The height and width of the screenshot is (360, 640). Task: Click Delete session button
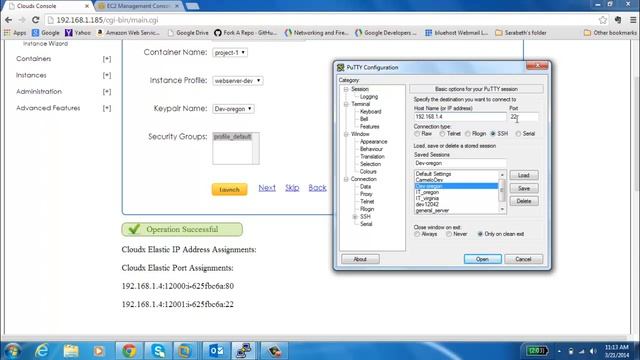pos(524,201)
